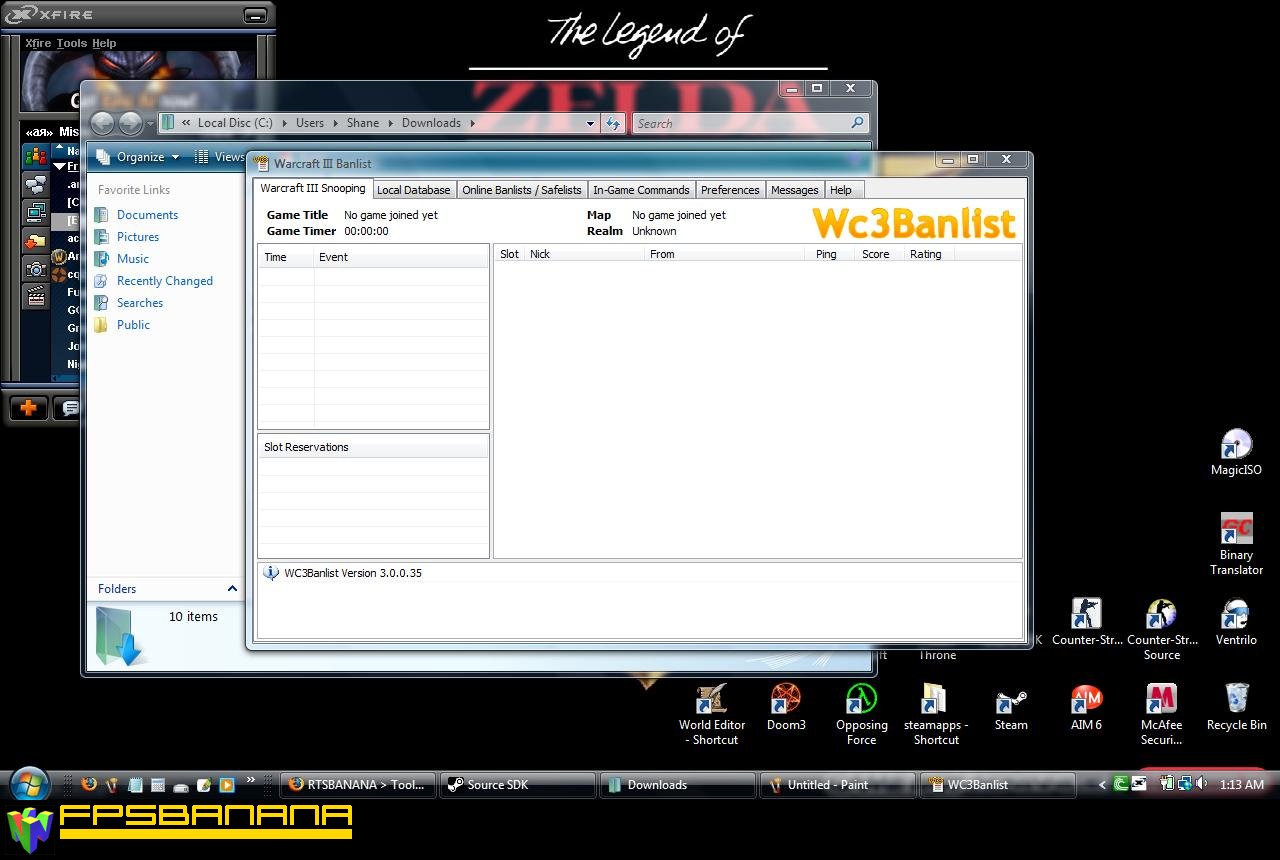Open steamapps Shortcut folder icon
Image resolution: width=1280 pixels, height=860 pixels.
click(936, 715)
